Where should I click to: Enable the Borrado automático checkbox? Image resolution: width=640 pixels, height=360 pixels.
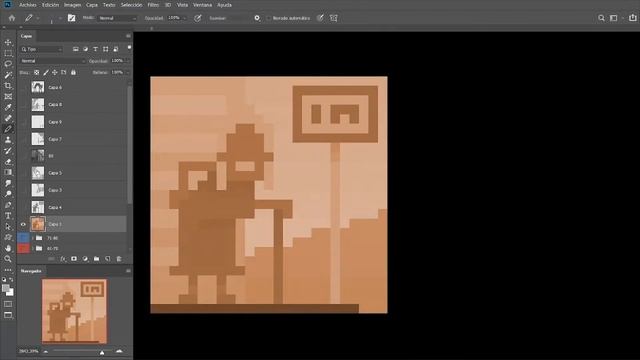click(x=269, y=18)
